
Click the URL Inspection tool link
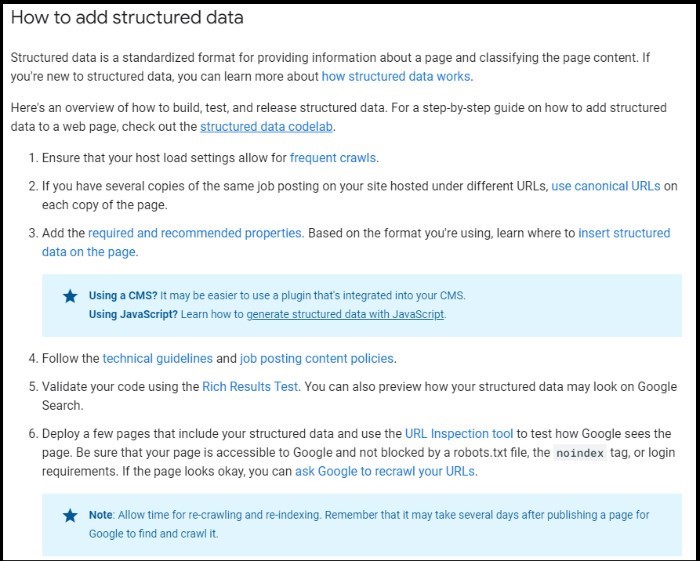pos(459,434)
